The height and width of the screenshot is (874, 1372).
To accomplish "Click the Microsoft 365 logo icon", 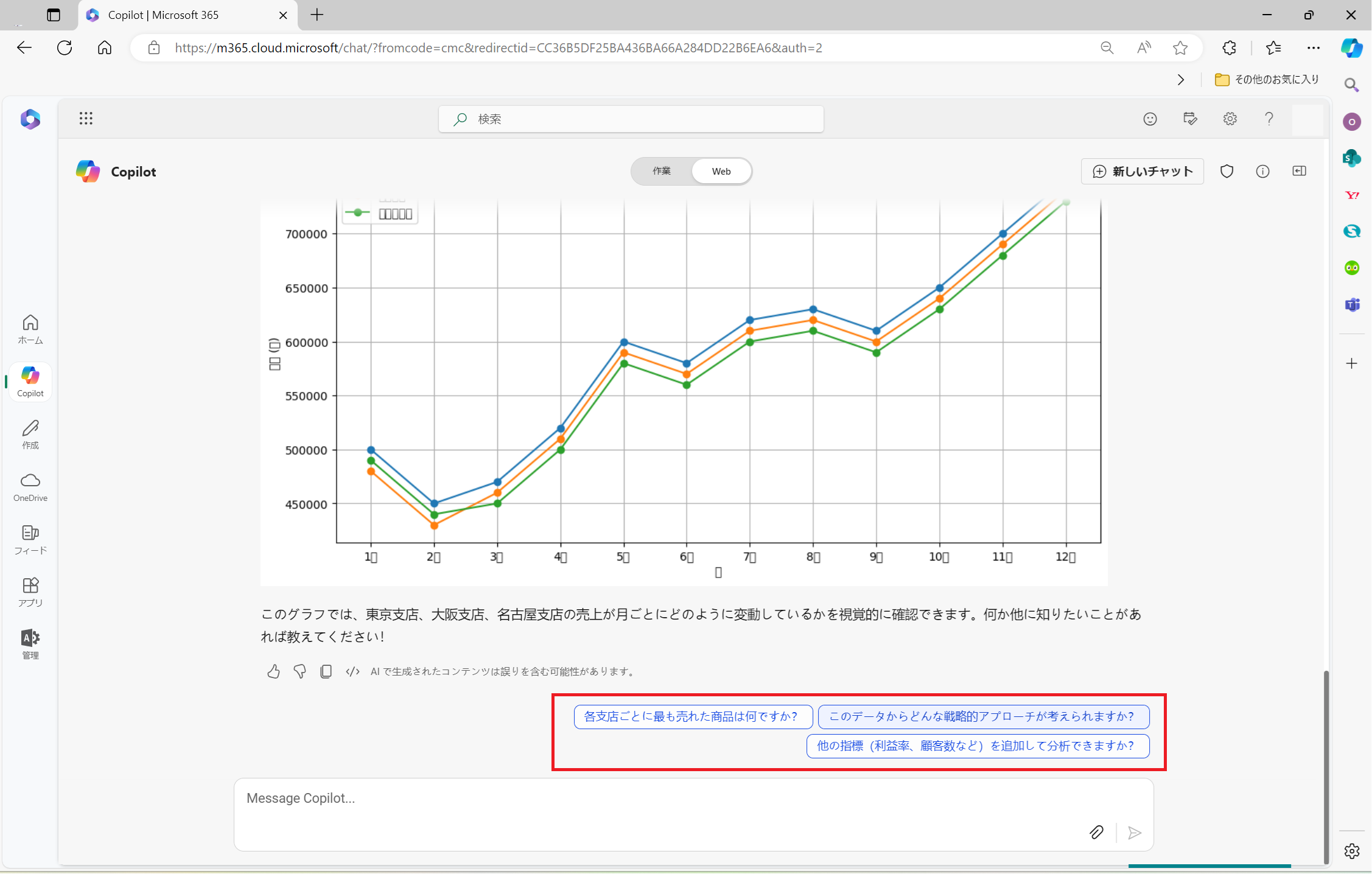I will coord(30,119).
